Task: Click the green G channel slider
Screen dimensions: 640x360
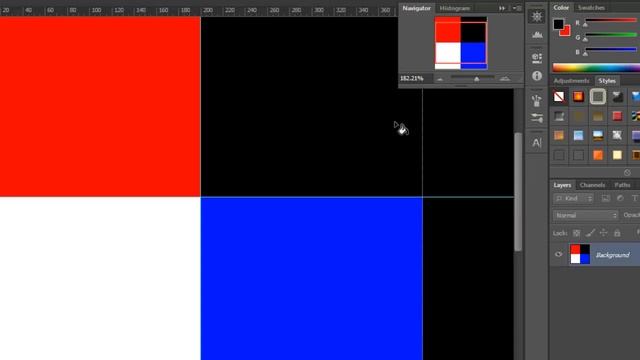Action: pyautogui.click(x=611, y=35)
